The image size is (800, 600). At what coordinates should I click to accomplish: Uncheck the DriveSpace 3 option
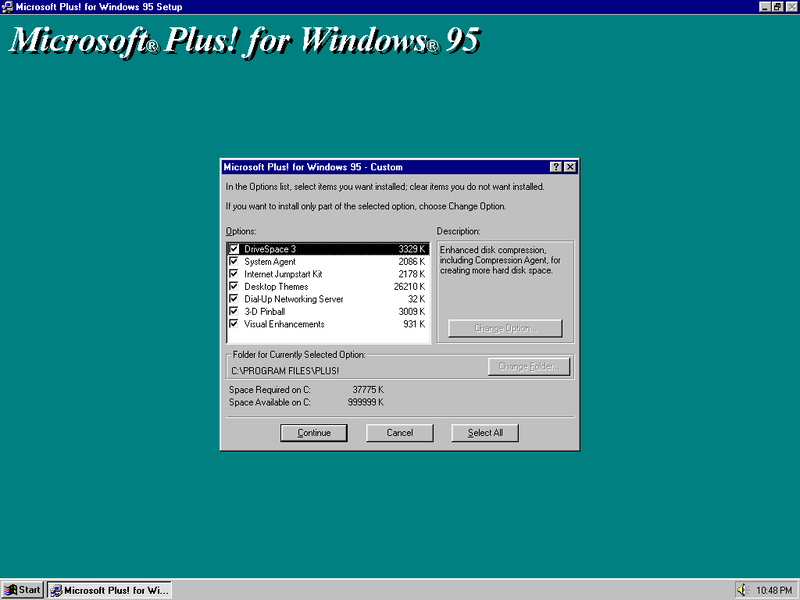pyautogui.click(x=232, y=248)
